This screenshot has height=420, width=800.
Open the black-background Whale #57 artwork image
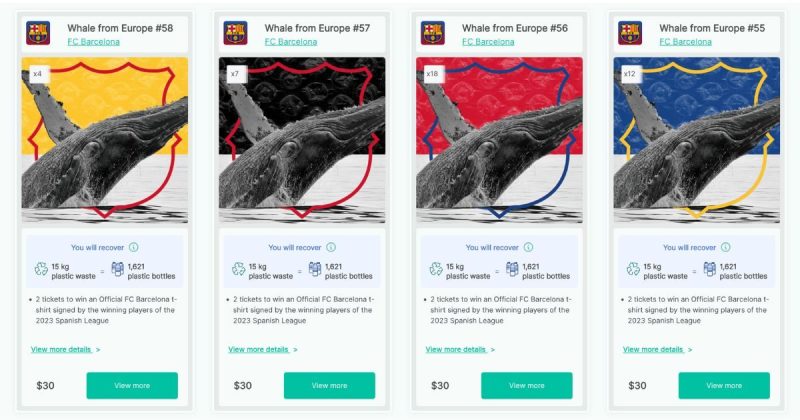point(302,140)
